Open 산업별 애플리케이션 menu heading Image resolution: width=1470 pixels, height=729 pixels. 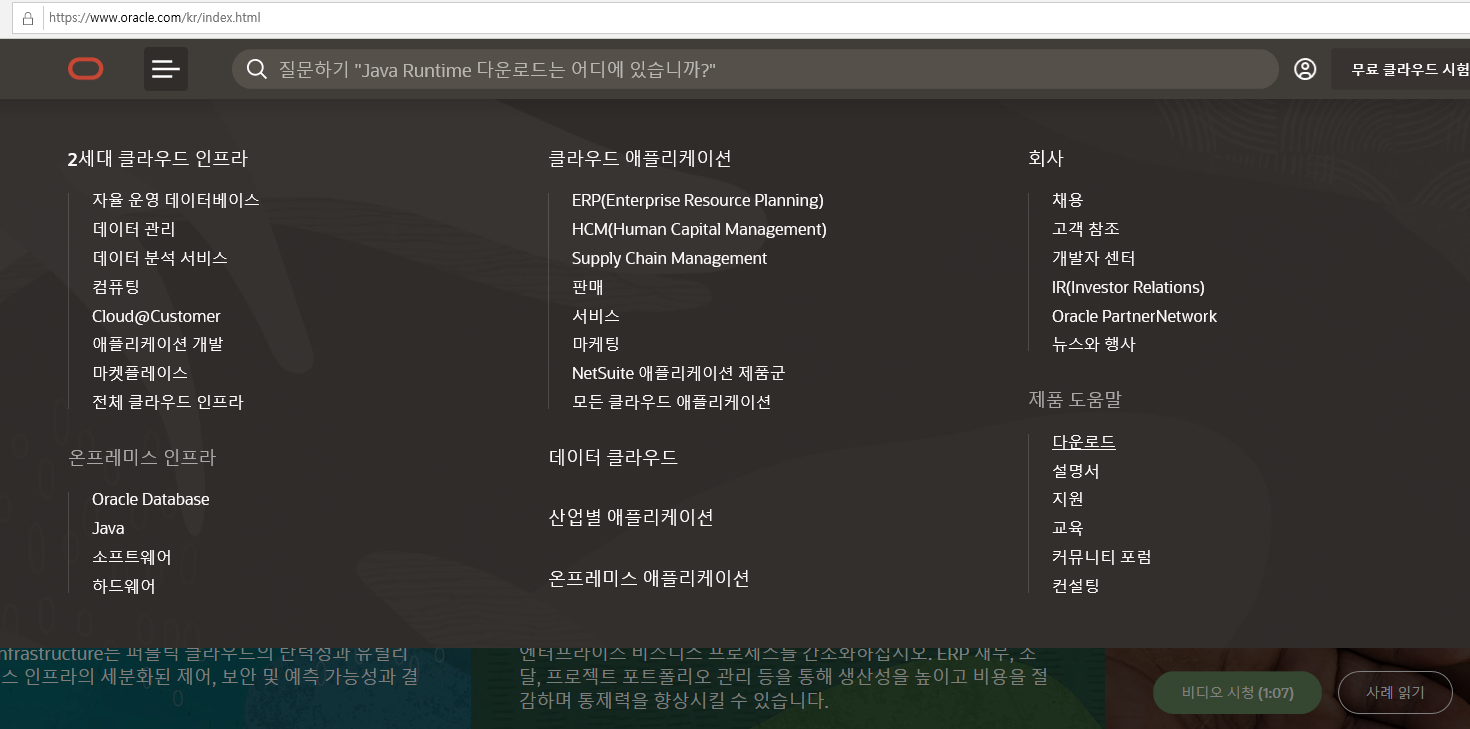tap(631, 517)
